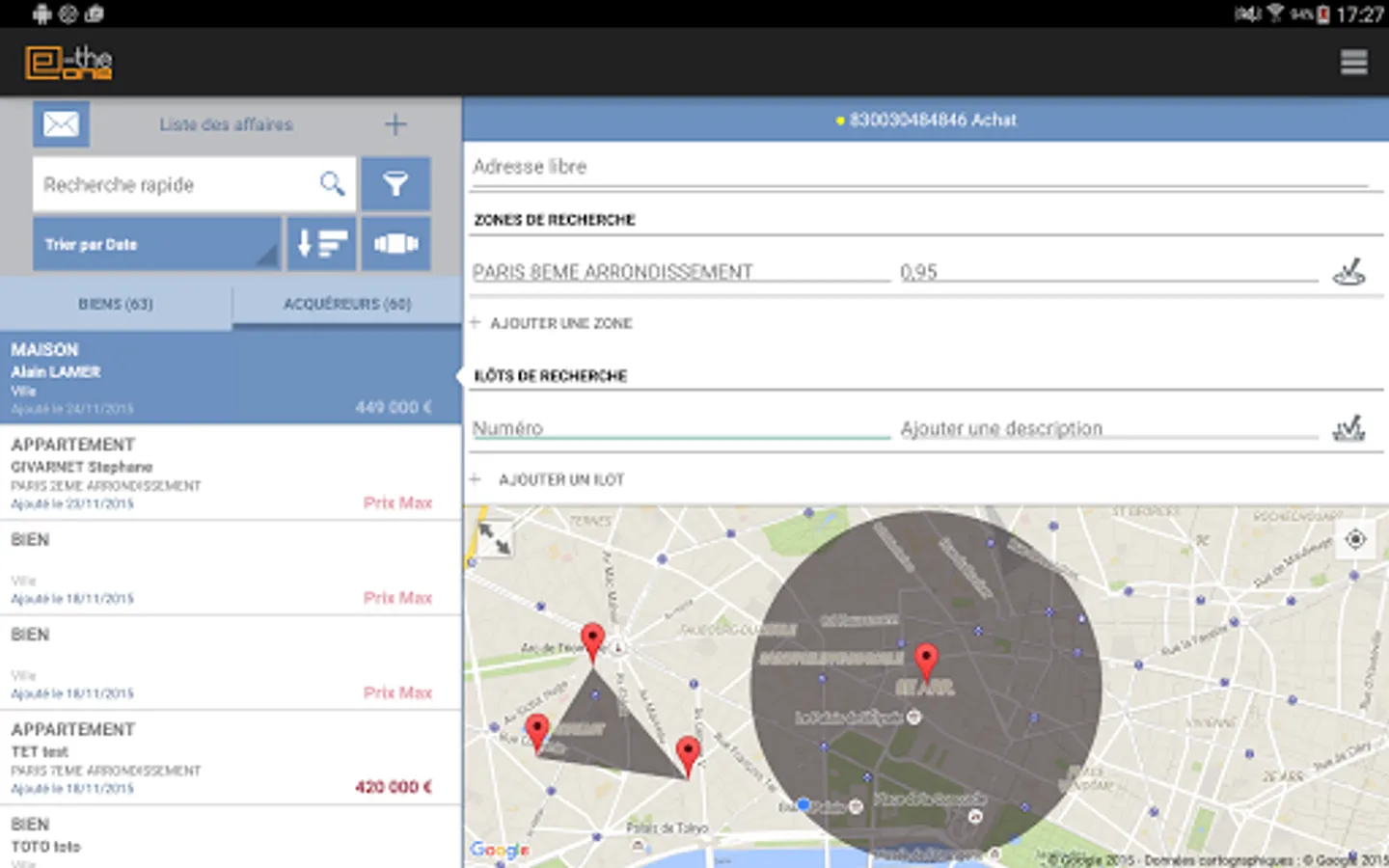Open the Trier par Date dropdown
The height and width of the screenshot is (868, 1389).
157,244
